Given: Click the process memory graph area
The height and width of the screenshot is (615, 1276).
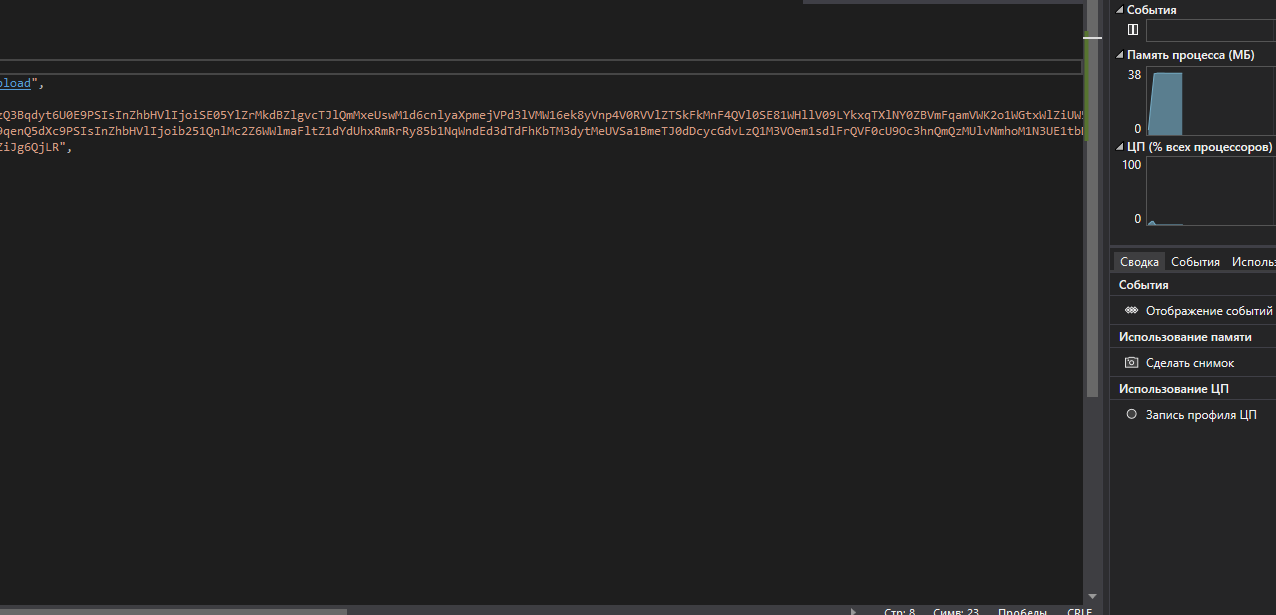Looking at the screenshot, I should point(1210,102).
